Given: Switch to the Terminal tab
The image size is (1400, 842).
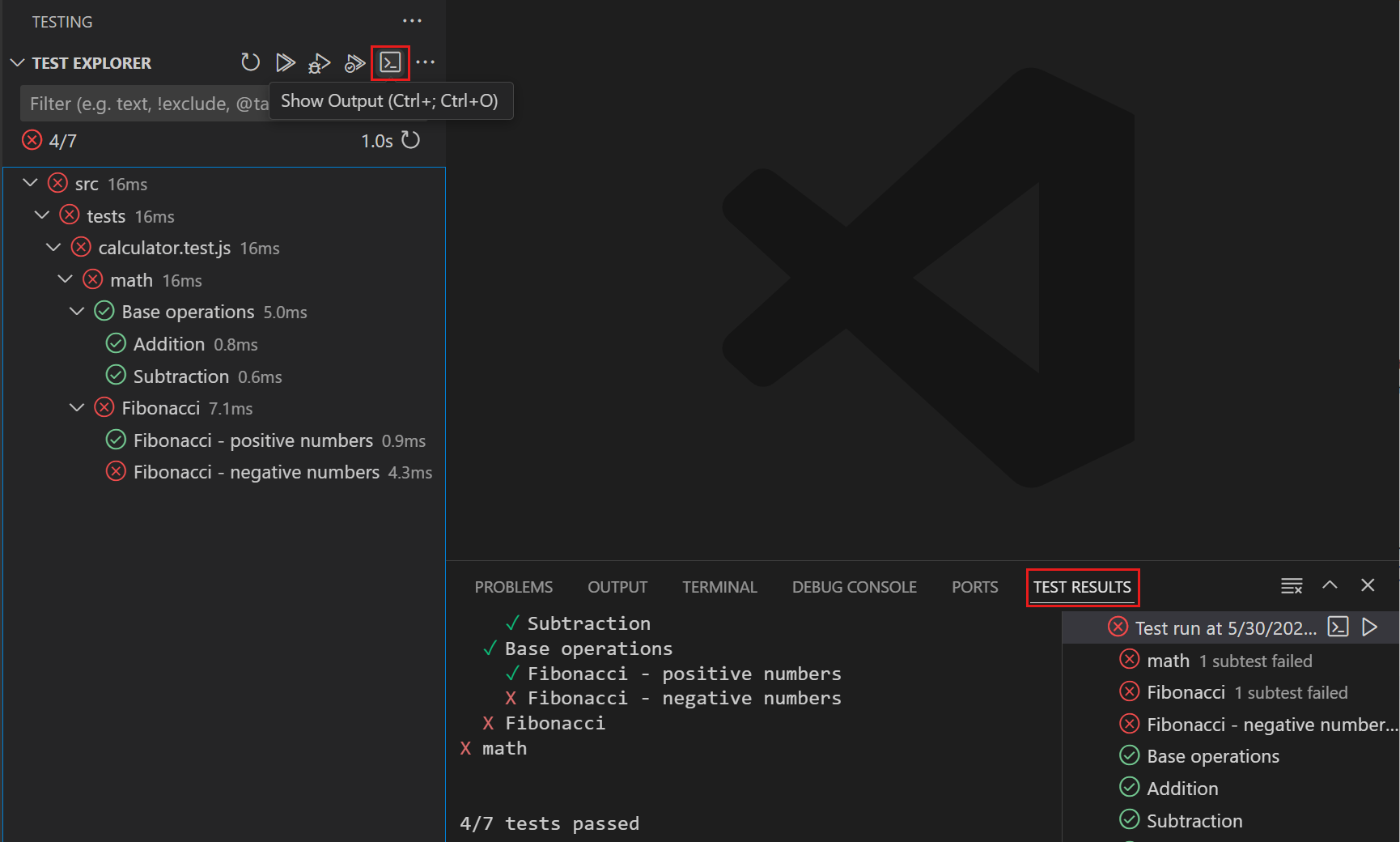Looking at the screenshot, I should click(719, 587).
